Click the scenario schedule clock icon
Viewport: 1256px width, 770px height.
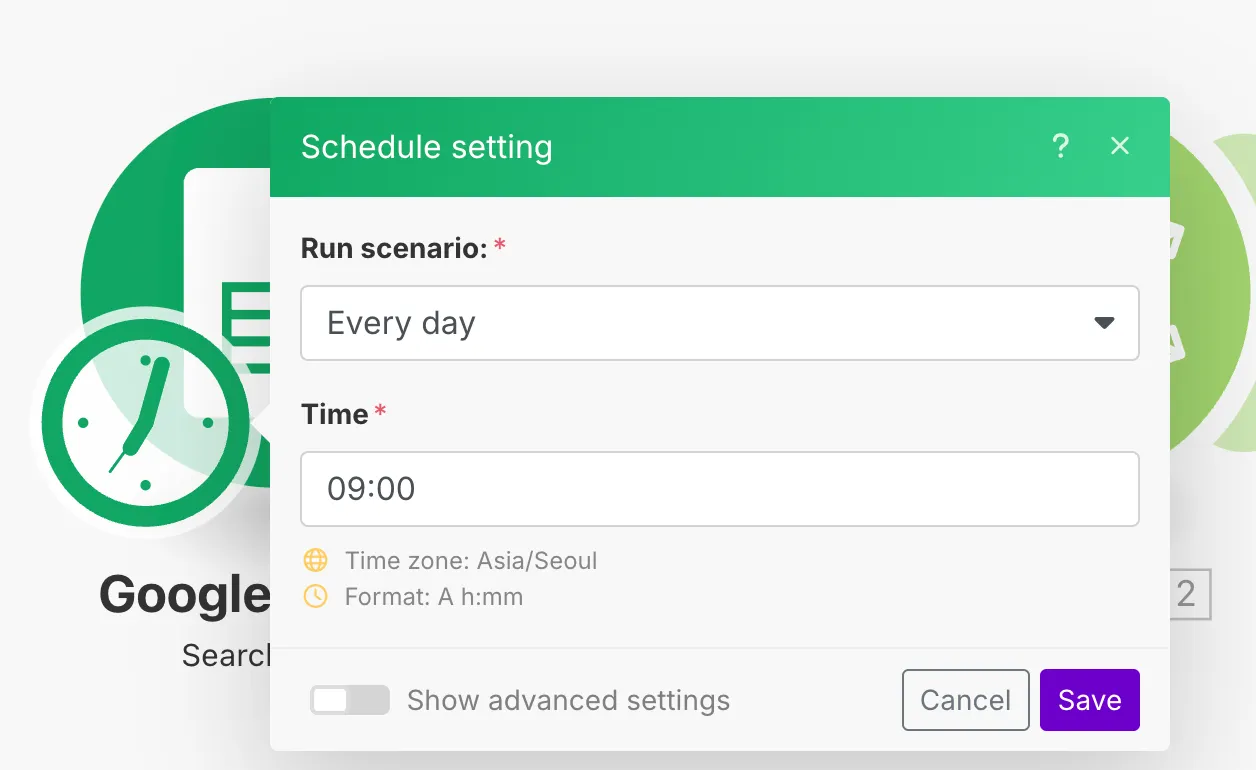(144, 422)
